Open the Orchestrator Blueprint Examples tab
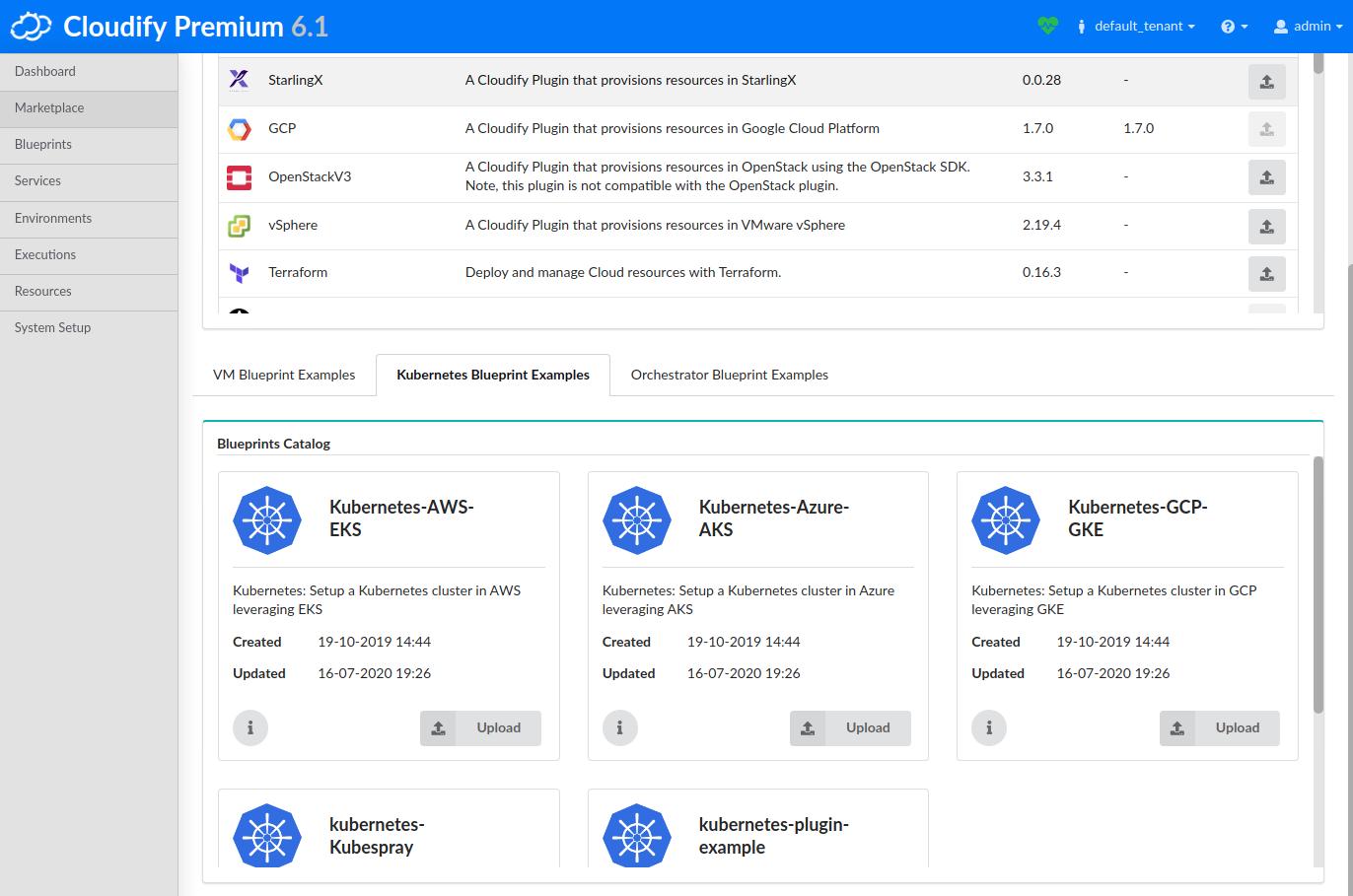Viewport: 1353px width, 896px height. click(x=729, y=375)
